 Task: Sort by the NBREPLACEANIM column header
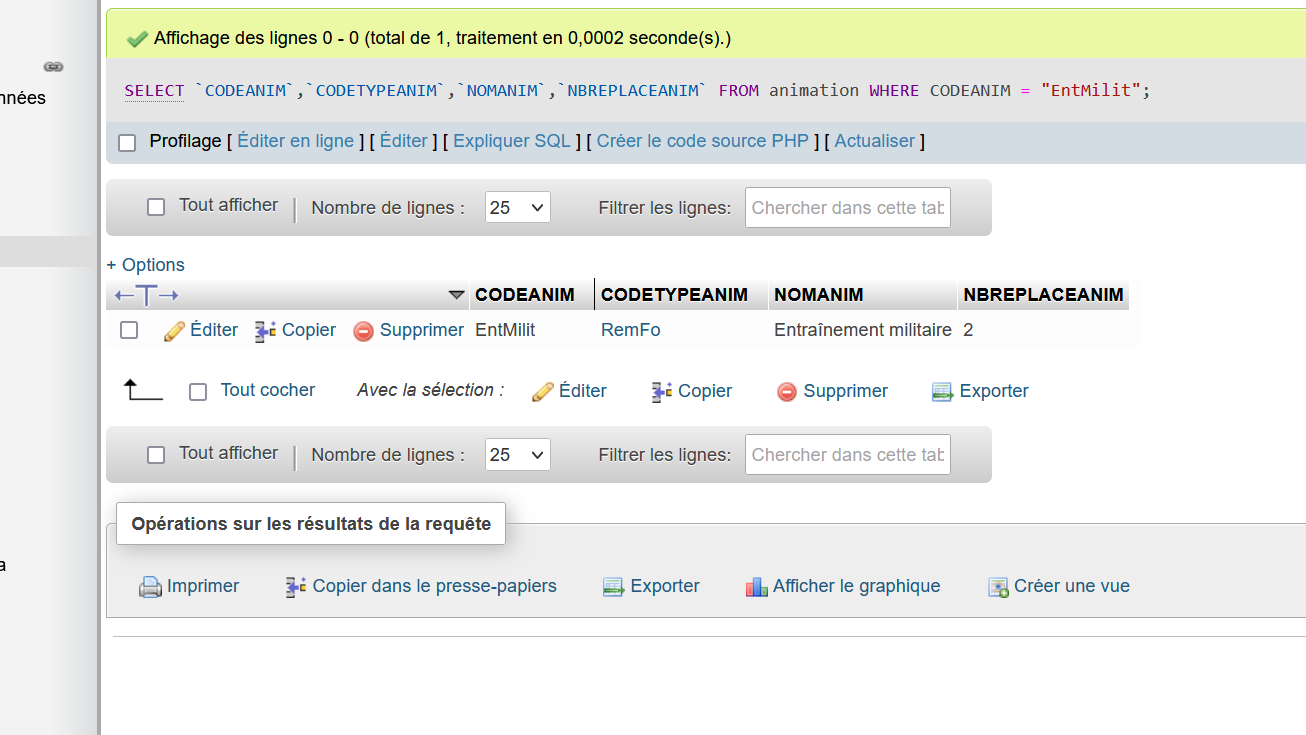point(1043,295)
